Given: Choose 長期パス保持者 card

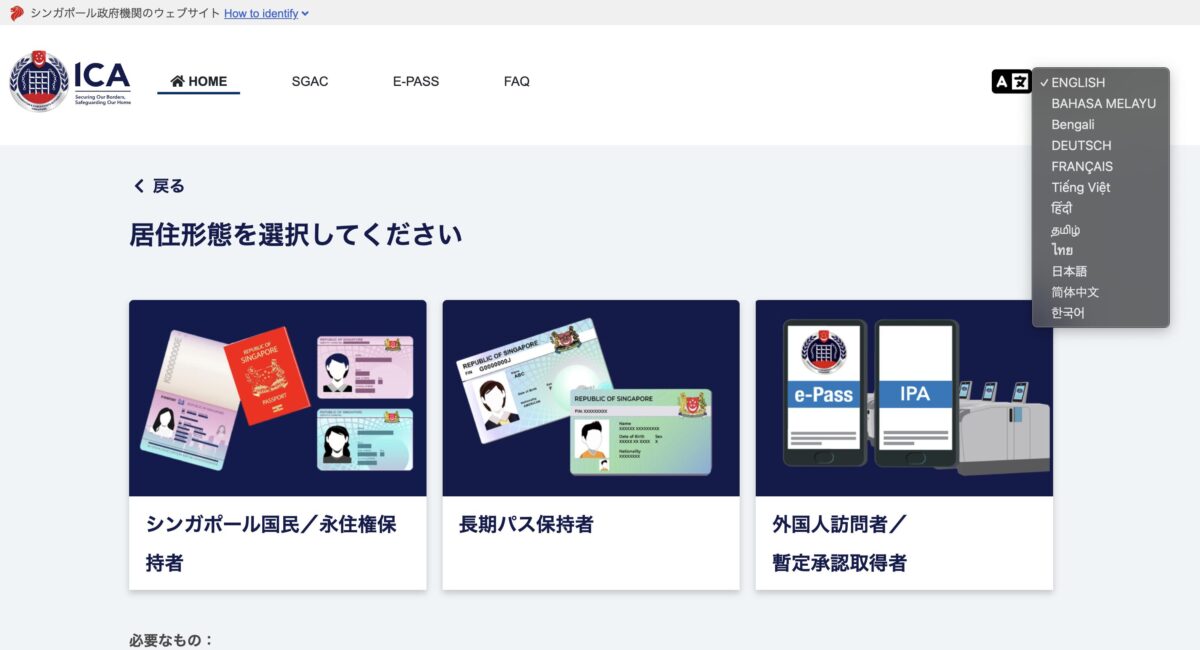Looking at the screenshot, I should [591, 445].
